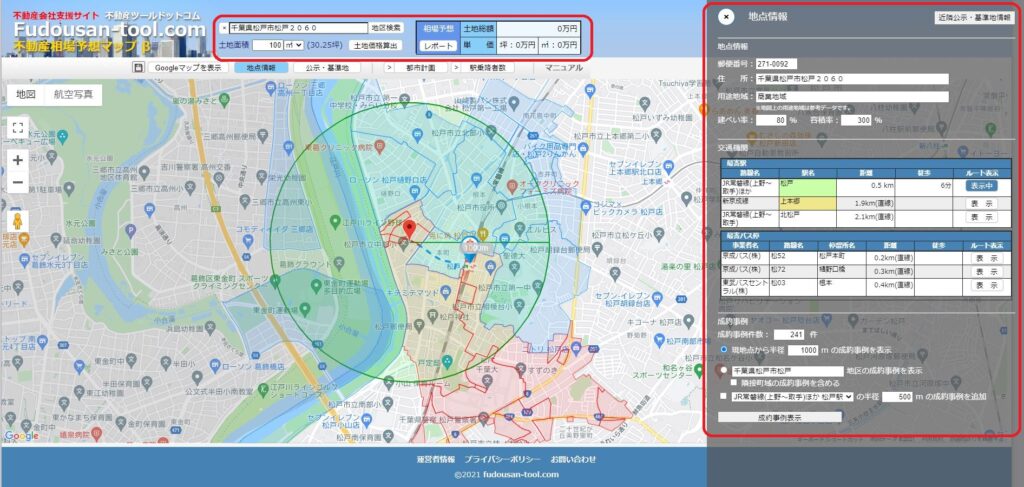Toggle fullscreen map view
Image resolution: width=1024 pixels, height=487 pixels.
[18, 127]
